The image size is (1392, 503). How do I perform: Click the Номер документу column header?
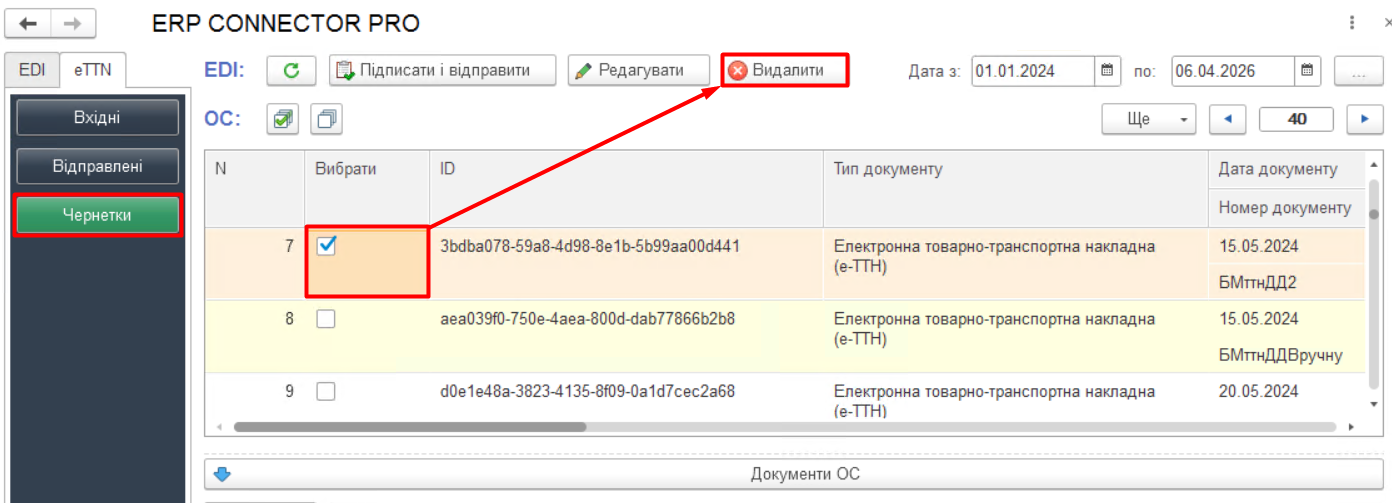pyautogui.click(x=1286, y=208)
